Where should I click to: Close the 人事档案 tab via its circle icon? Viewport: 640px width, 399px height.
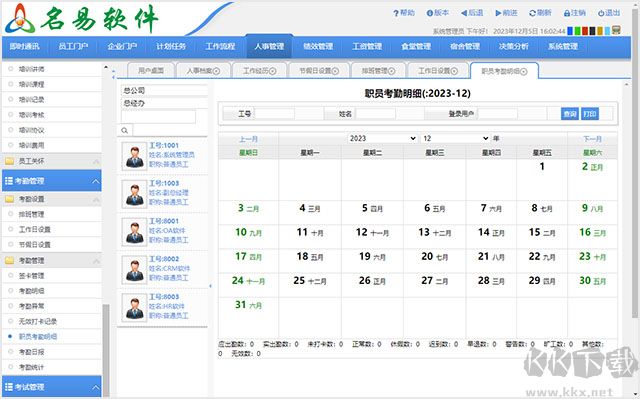pos(216,71)
